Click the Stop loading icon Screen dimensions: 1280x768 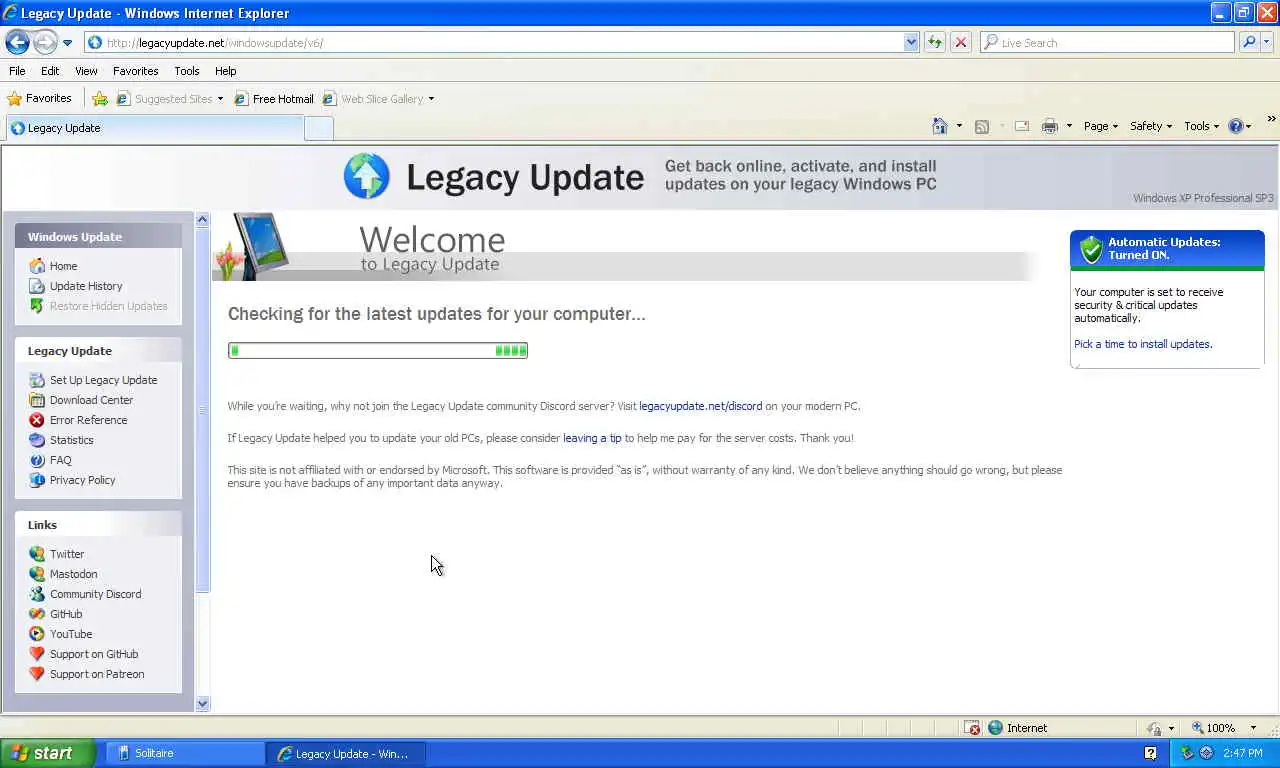coord(960,42)
